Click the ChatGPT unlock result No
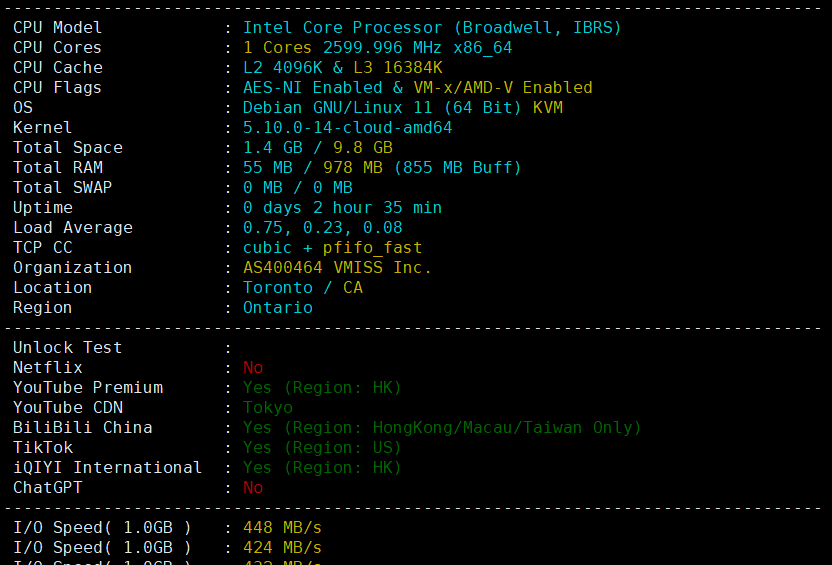 click(253, 488)
